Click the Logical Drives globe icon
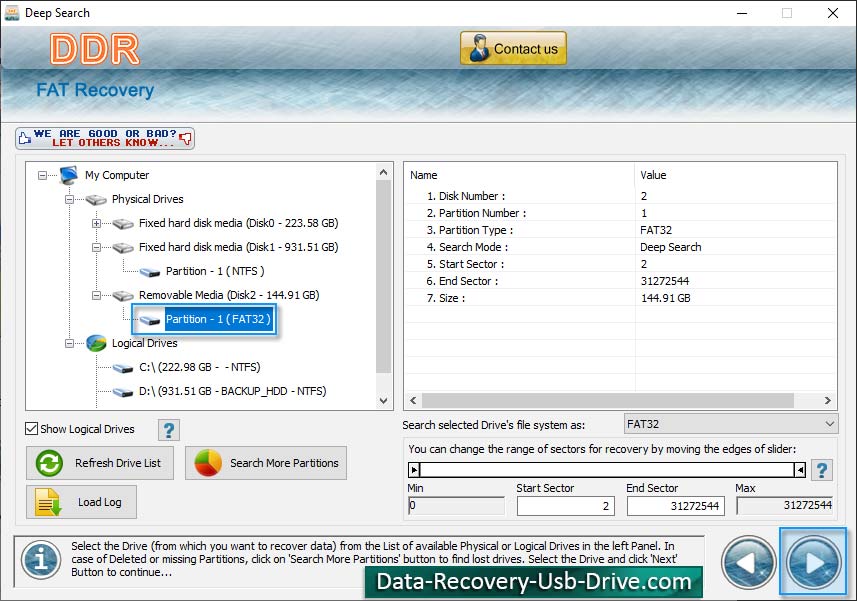 tap(96, 343)
